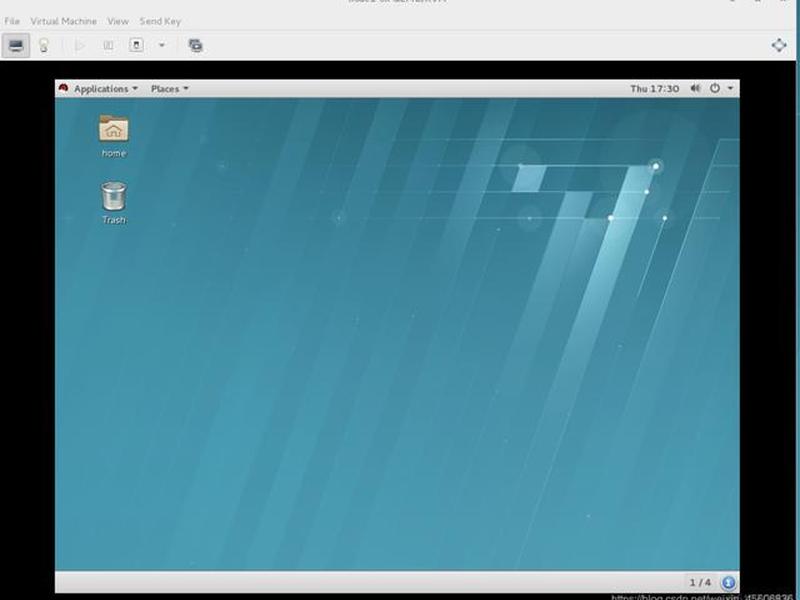Click the "home" icon label

click(114, 153)
